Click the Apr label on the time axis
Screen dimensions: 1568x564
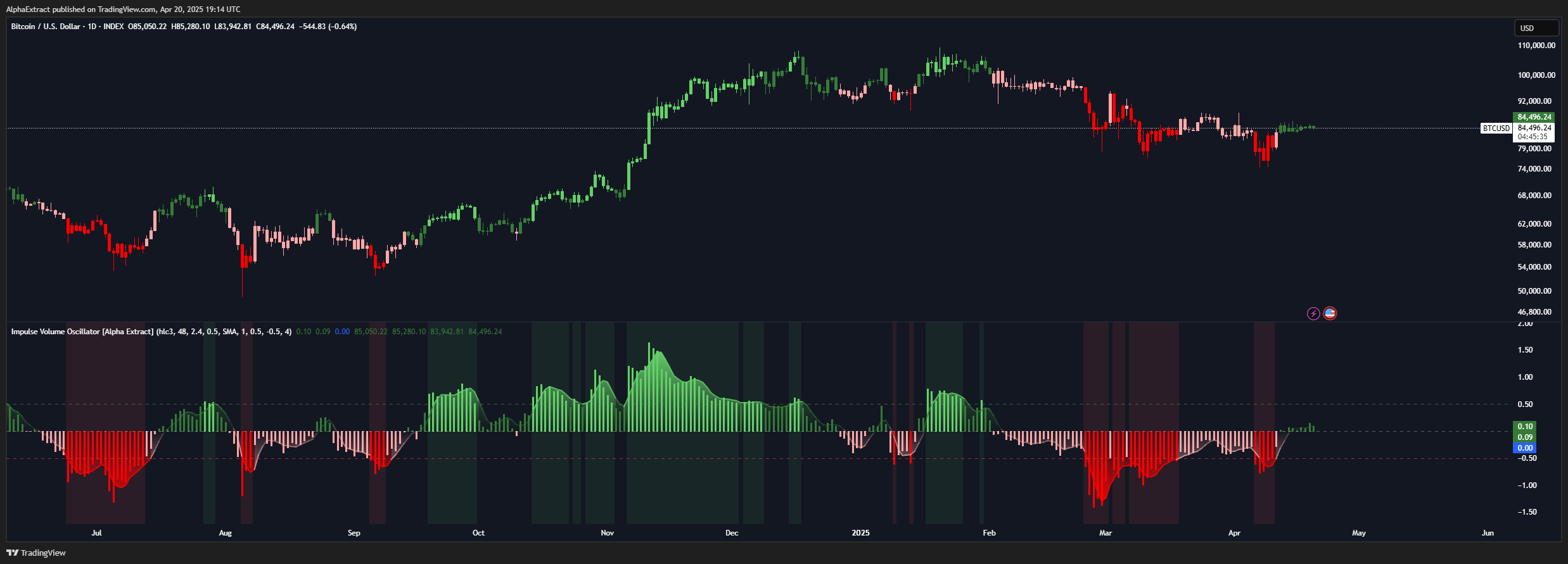[x=1234, y=533]
